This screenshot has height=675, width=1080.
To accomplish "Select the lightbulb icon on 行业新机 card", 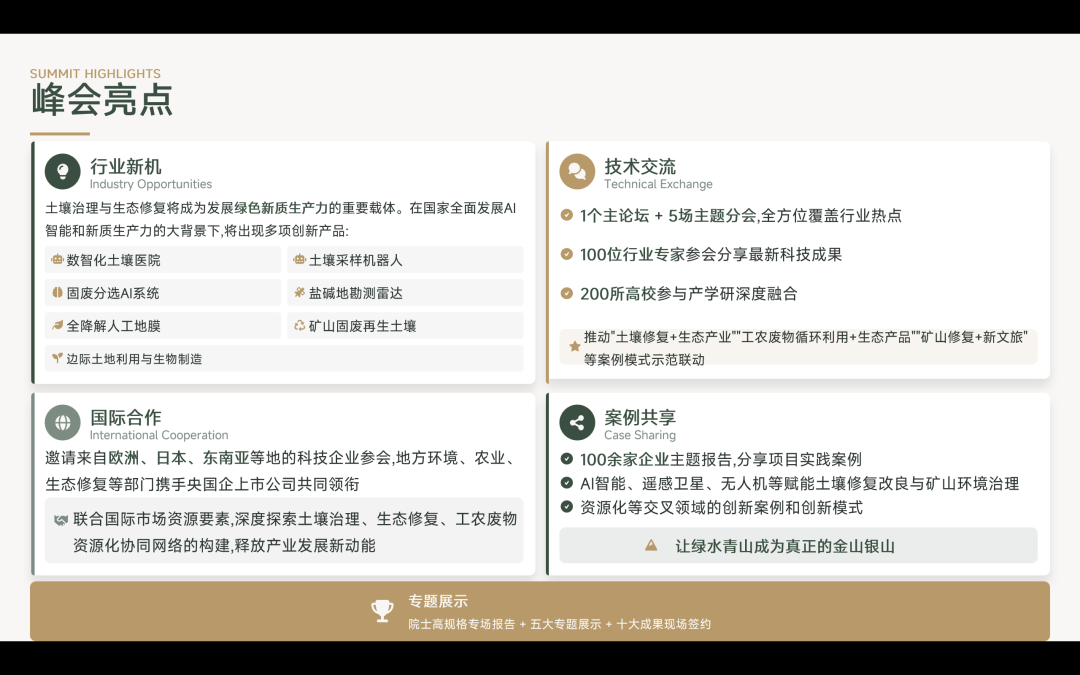I will click(62, 171).
